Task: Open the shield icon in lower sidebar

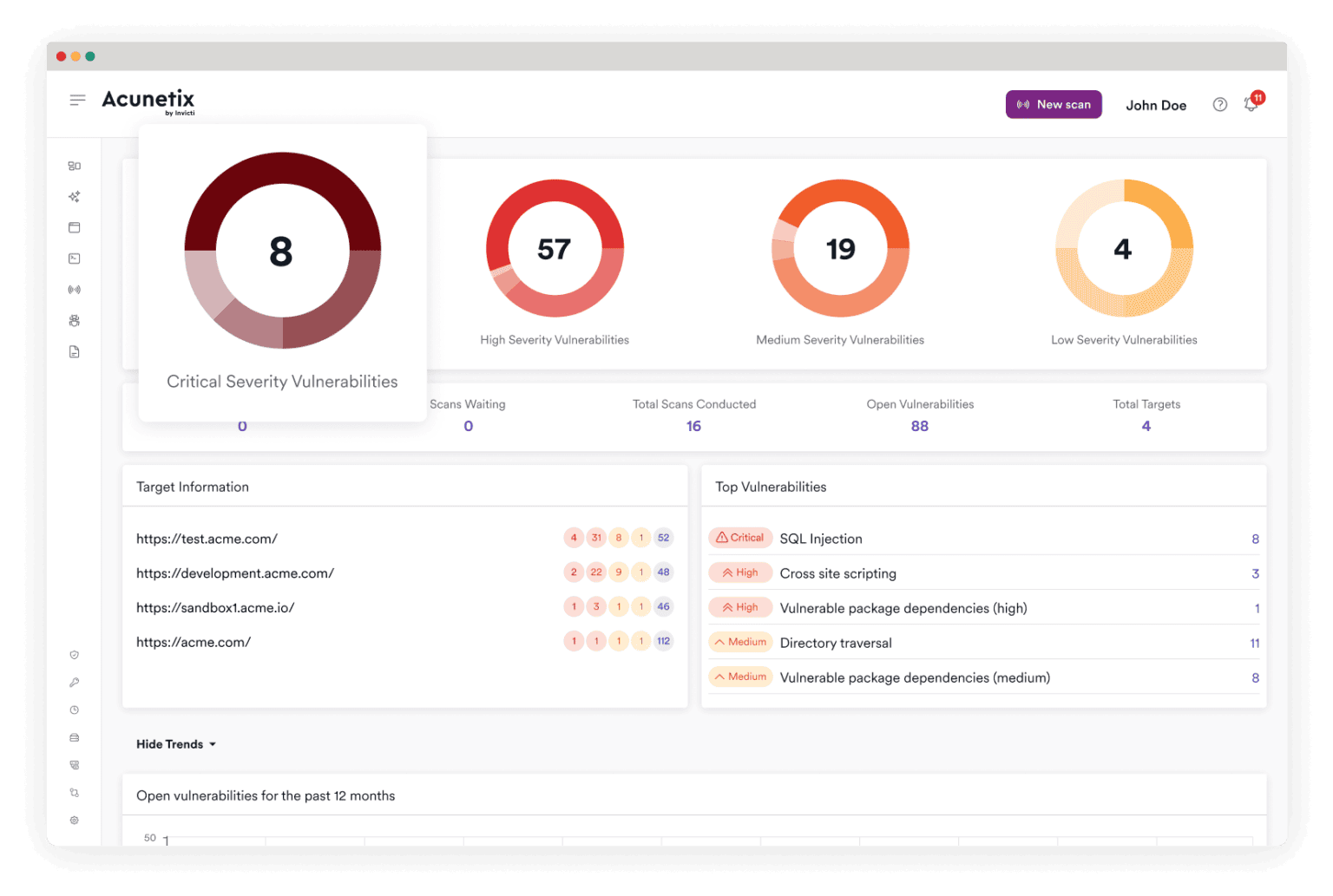Action: (75, 655)
